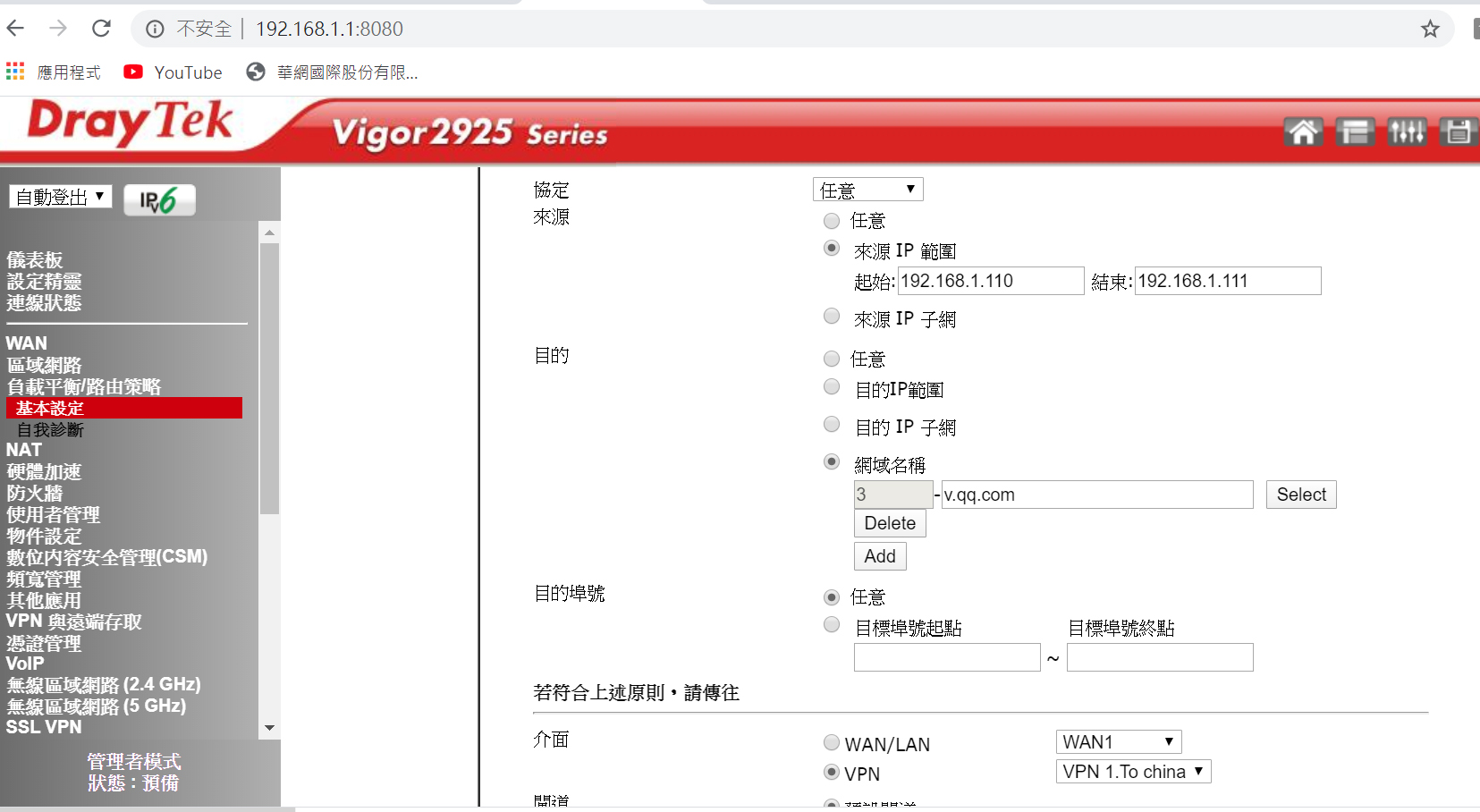This screenshot has width=1480, height=812.
Task: Open the Chrome apps grid shortcut
Action: [x=15, y=72]
